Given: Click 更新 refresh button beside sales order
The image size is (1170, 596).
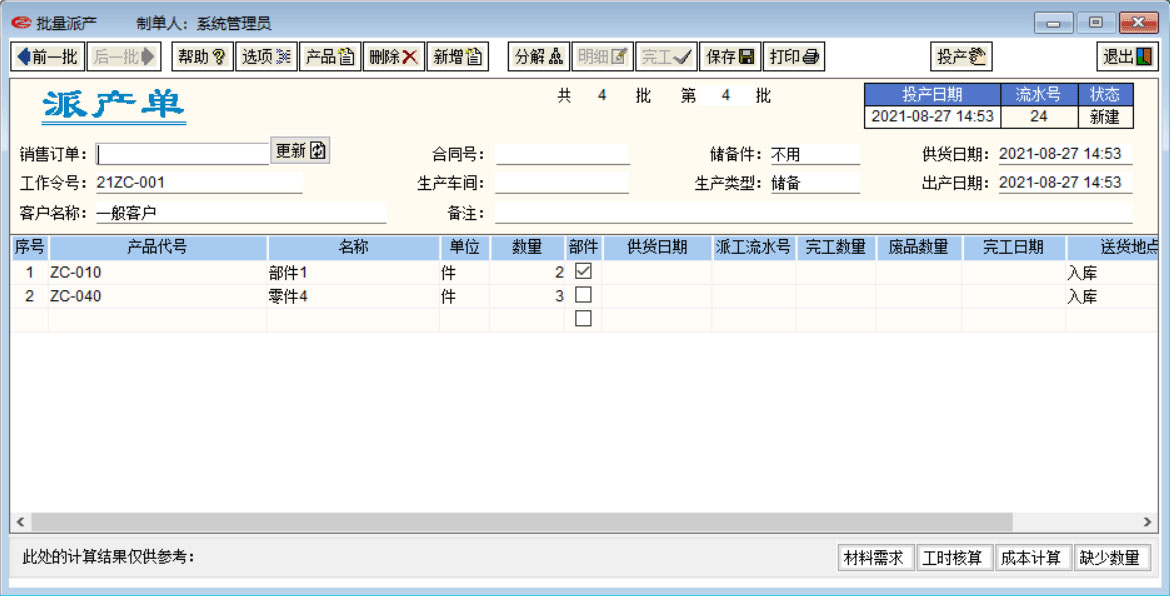Looking at the screenshot, I should coord(300,151).
